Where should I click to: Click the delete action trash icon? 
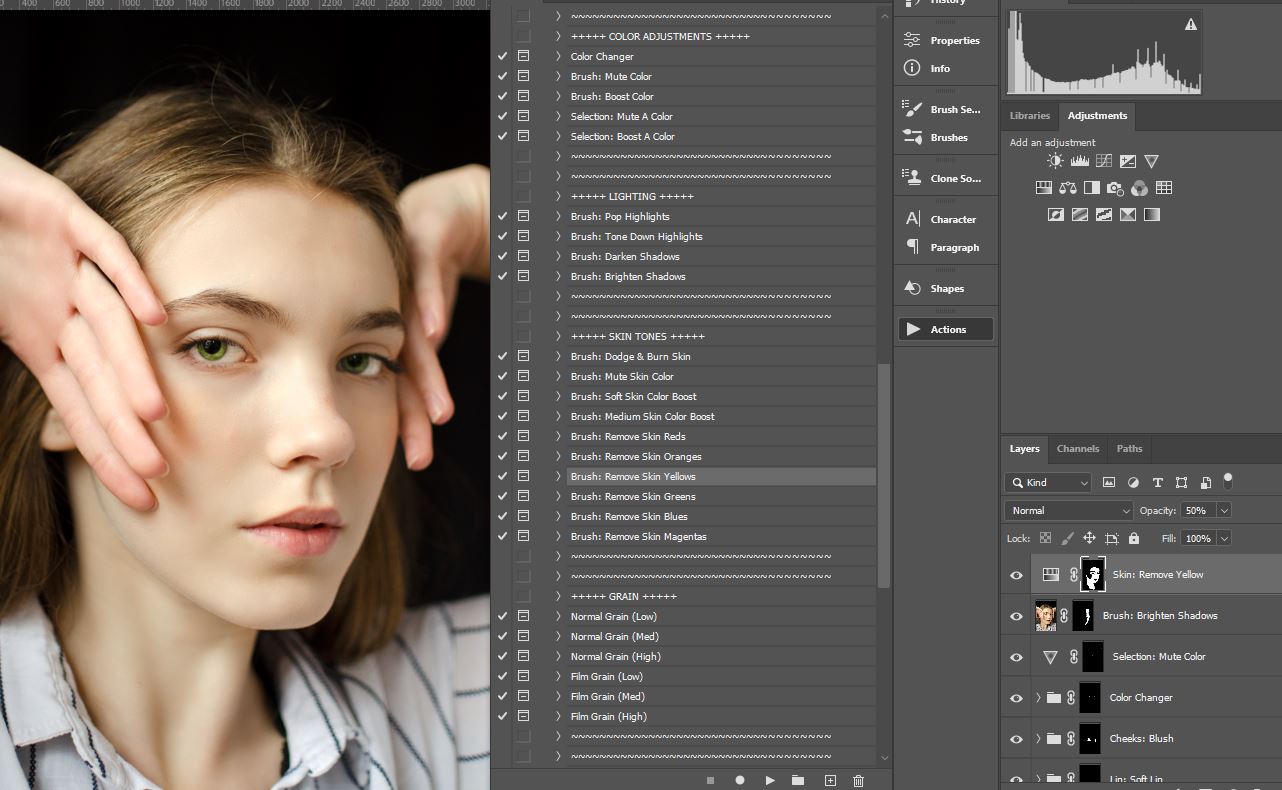coord(858,780)
